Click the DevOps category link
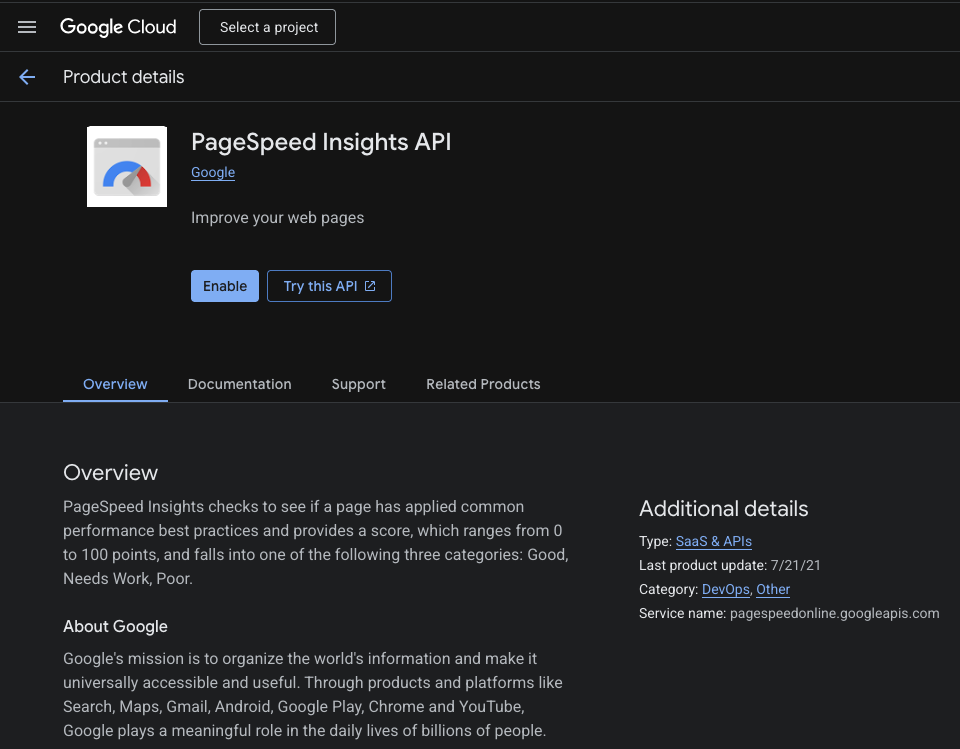 click(x=725, y=589)
